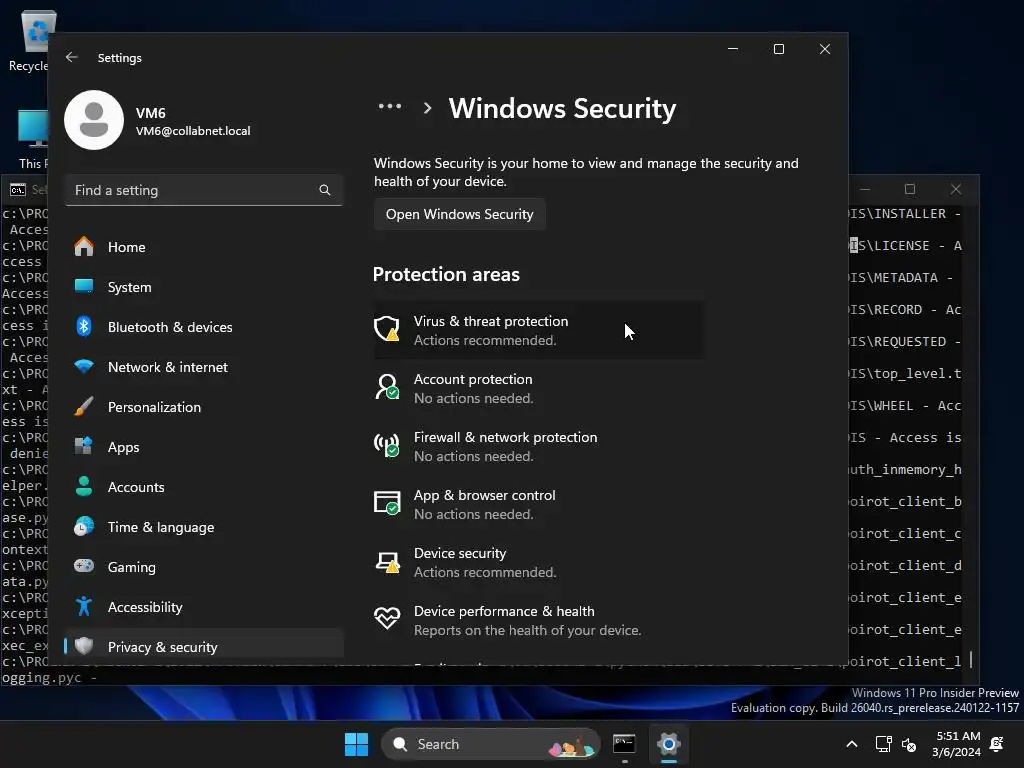Open the Windows Start button
1024x768 pixels.
pos(357,744)
